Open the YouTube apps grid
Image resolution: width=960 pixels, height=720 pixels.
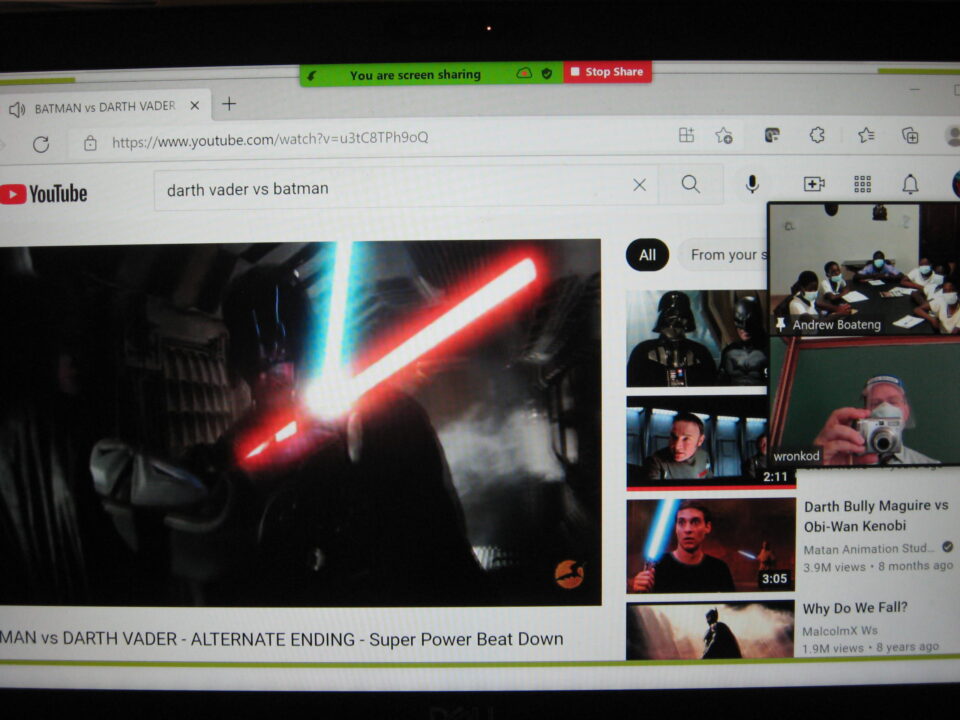pyautogui.click(x=862, y=184)
